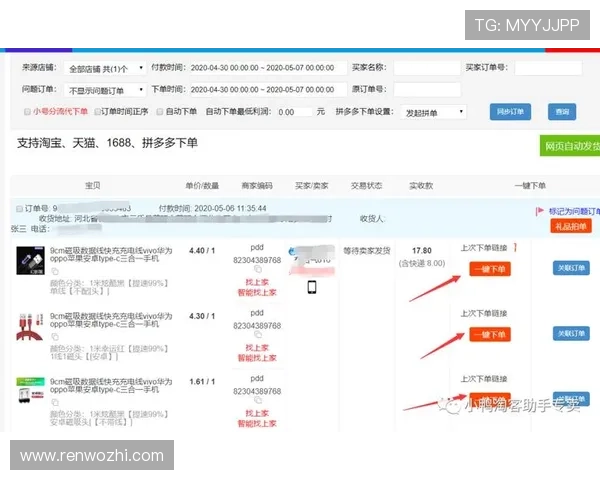The image size is (600, 480).
Task: Click the 下单时间 date range field
Action: click(x=268, y=90)
